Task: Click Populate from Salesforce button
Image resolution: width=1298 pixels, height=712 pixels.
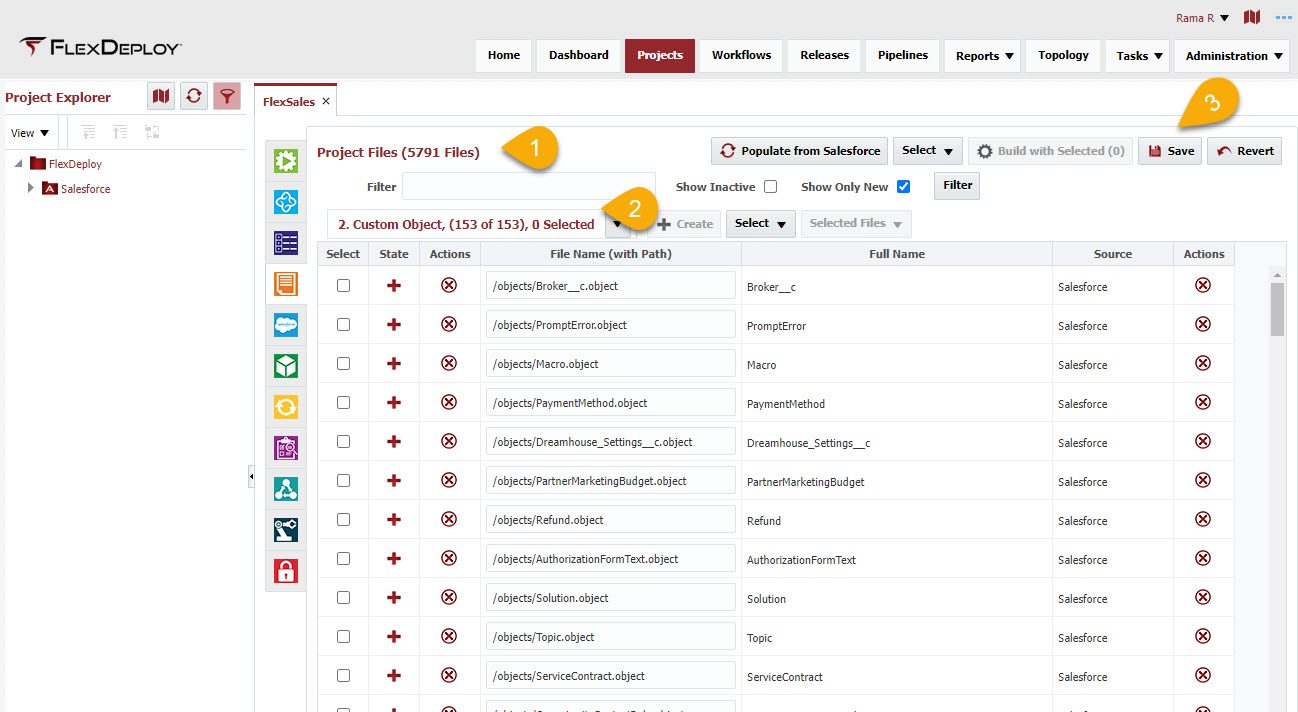Action: [799, 151]
